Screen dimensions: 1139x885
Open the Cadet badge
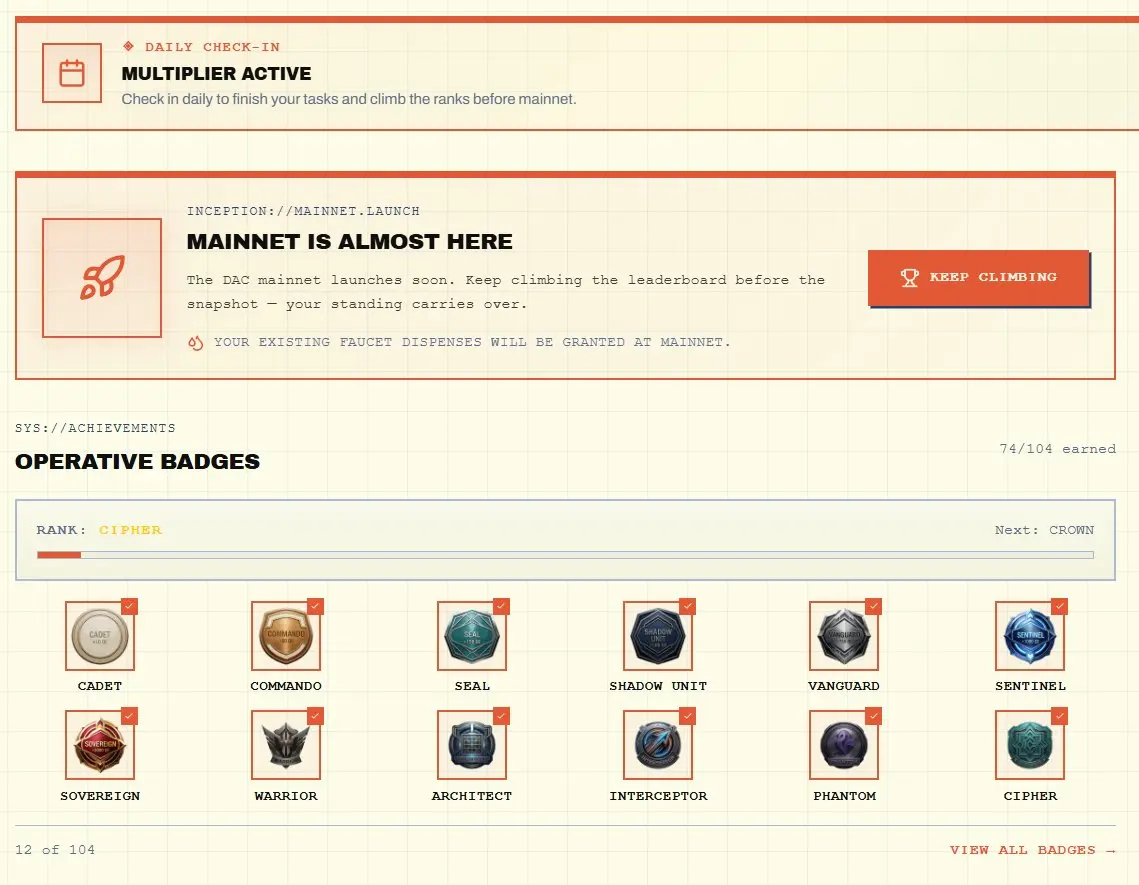100,636
